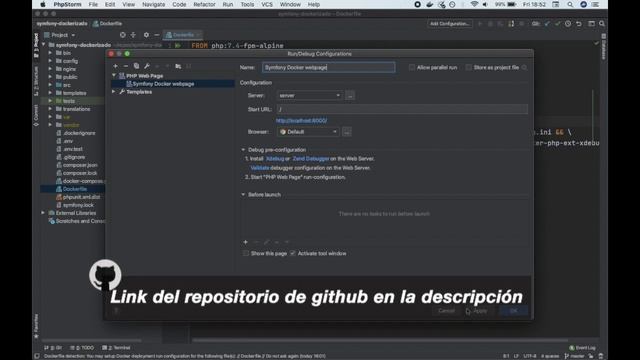This screenshot has height=360, width=640.
Task: Open the Event Log in the status bar
Action: point(582,348)
